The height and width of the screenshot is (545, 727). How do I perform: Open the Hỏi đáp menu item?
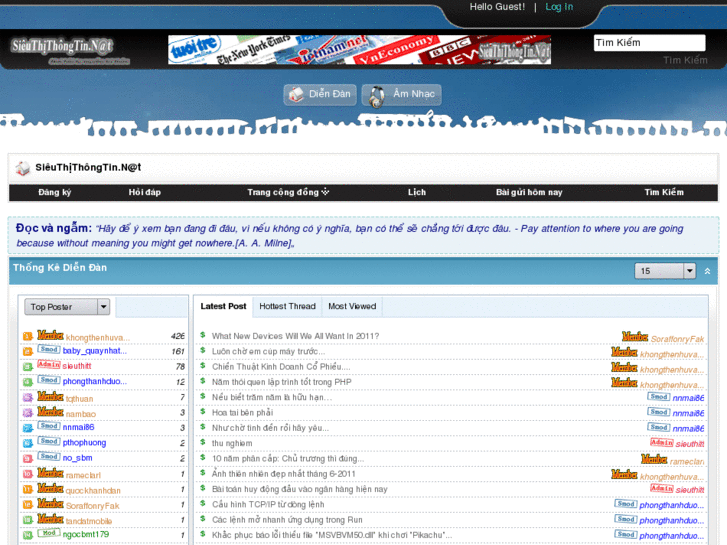point(145,192)
